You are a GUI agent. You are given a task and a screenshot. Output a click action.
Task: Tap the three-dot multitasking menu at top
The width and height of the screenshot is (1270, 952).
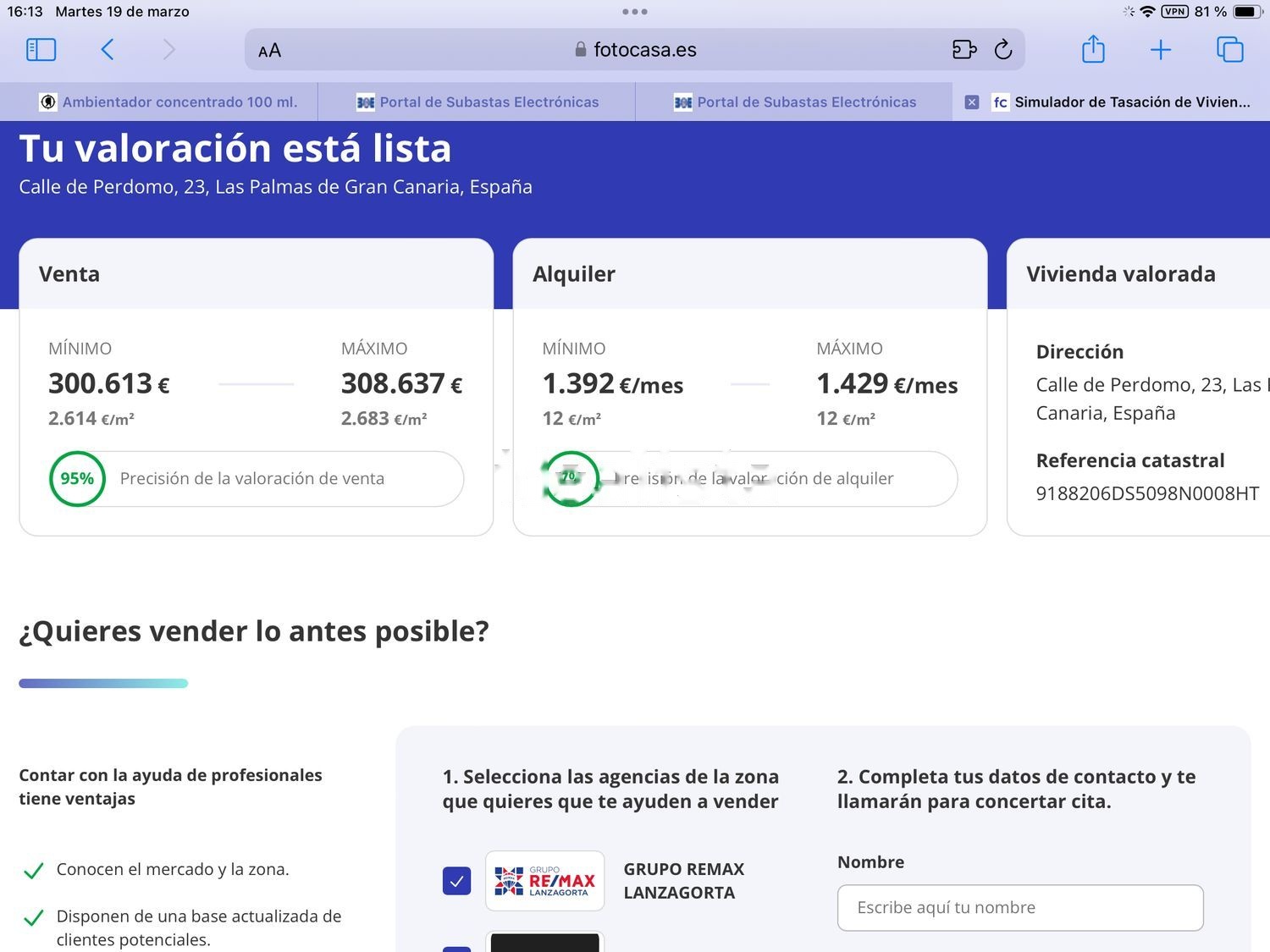[634, 12]
